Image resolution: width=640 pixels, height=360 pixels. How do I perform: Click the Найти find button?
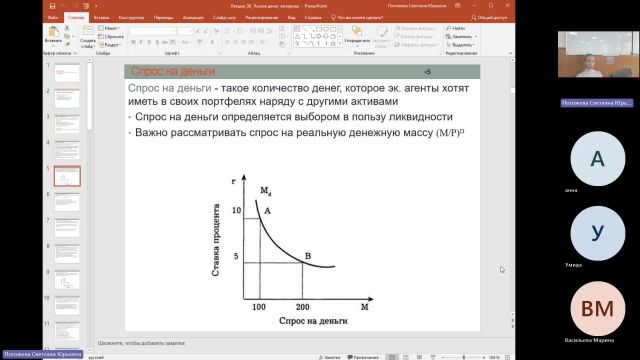click(456, 28)
